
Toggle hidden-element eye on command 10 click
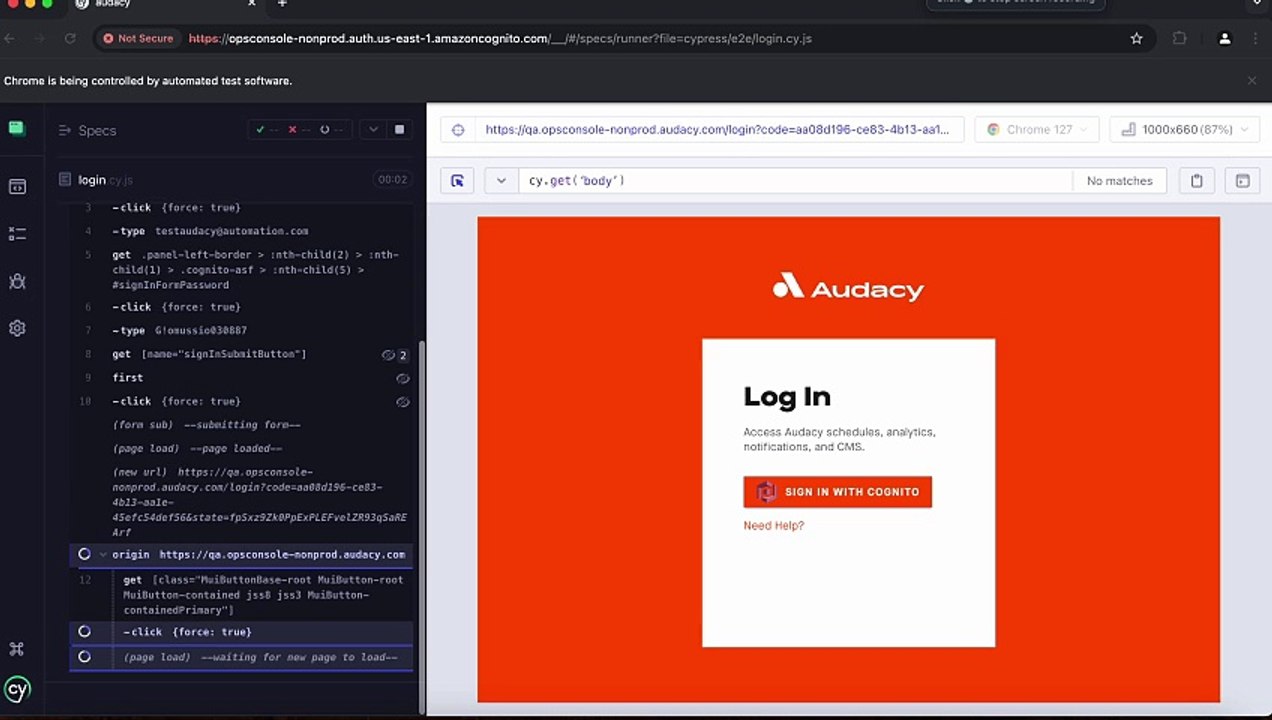(403, 402)
